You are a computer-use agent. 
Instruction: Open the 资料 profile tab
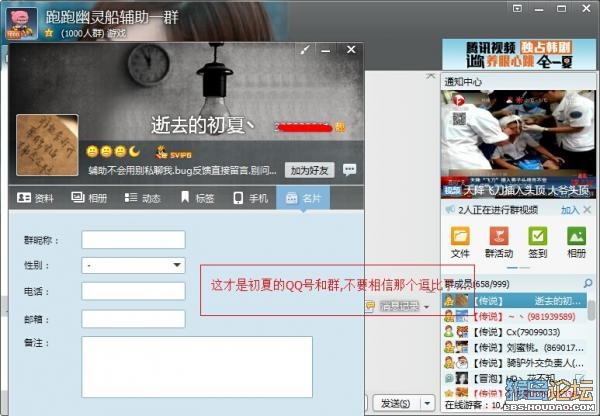[x=35, y=198]
